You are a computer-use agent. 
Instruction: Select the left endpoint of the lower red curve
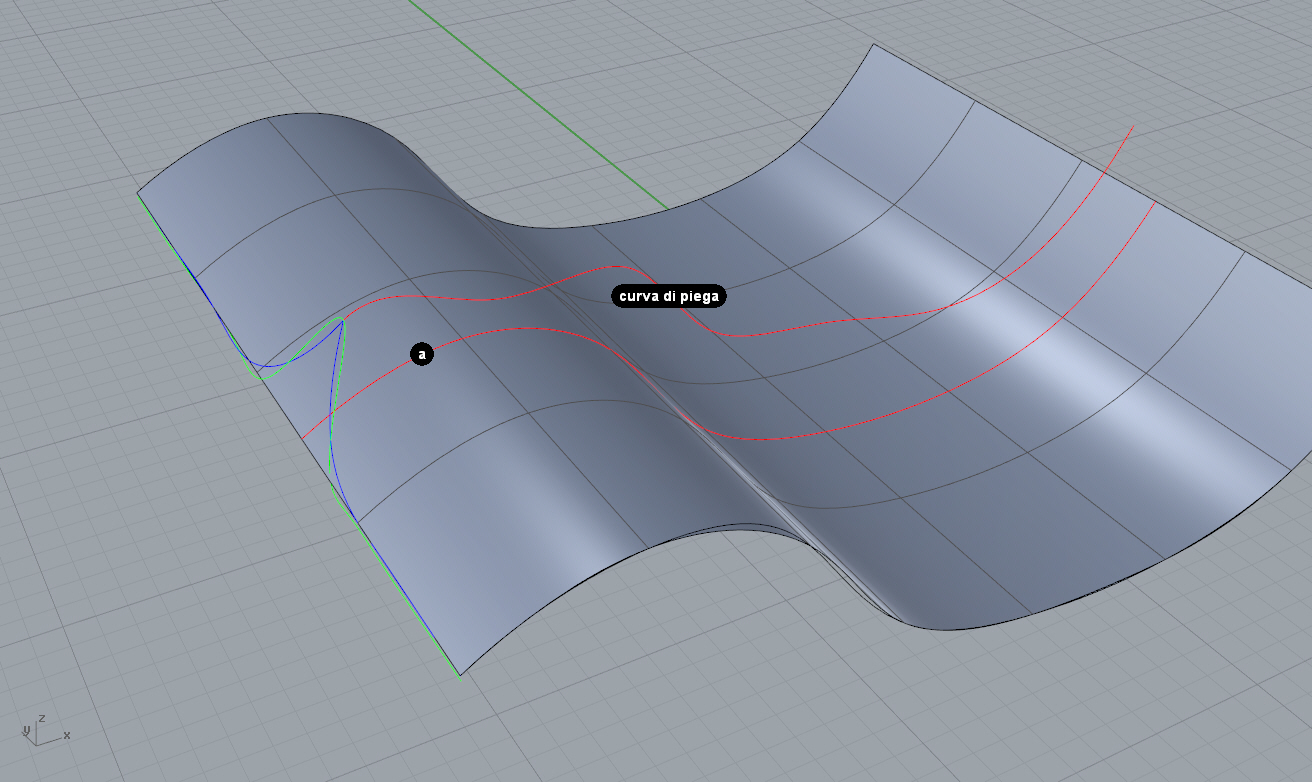pyautogui.click(x=303, y=438)
